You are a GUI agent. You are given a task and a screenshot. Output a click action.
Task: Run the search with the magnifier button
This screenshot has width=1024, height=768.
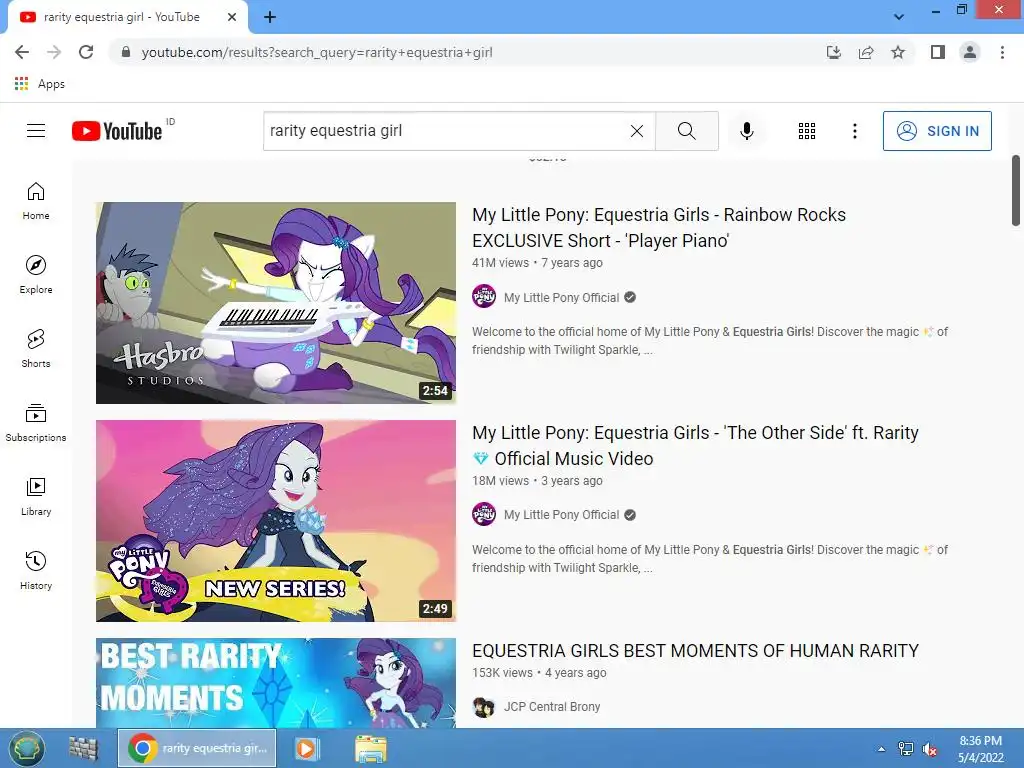tap(686, 131)
